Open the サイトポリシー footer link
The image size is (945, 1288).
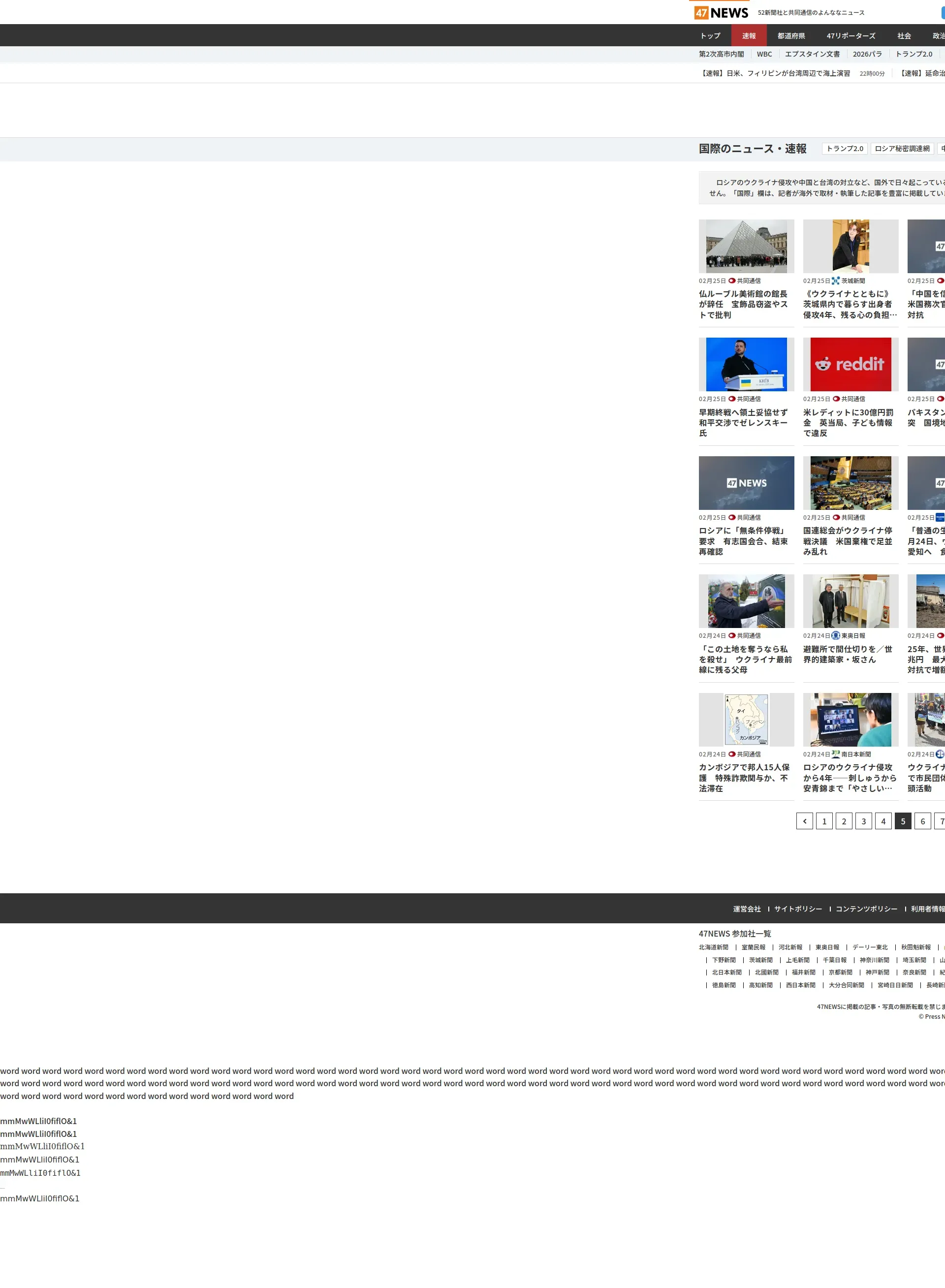click(798, 909)
